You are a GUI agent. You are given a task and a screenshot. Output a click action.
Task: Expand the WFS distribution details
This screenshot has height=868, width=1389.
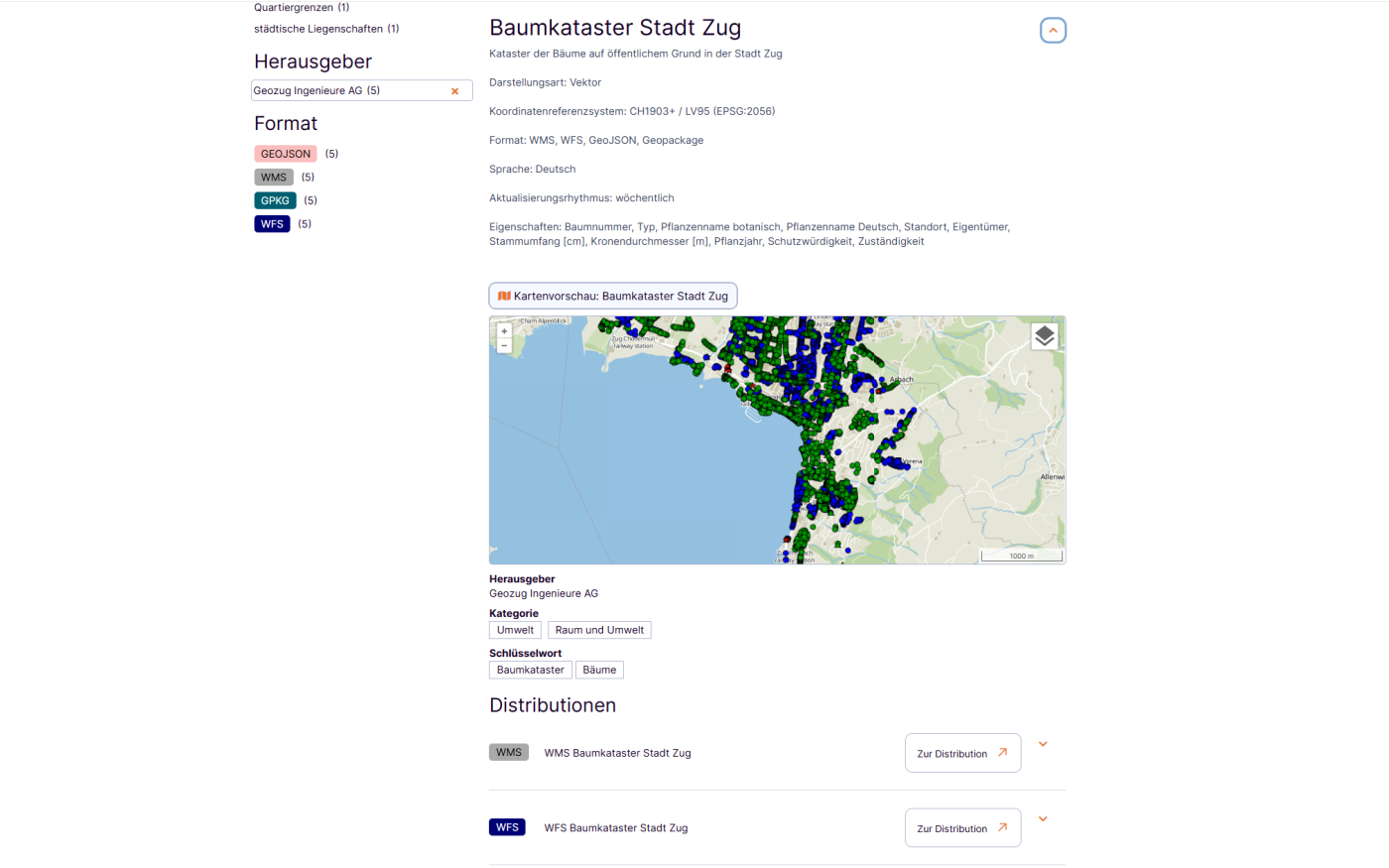(x=1043, y=819)
